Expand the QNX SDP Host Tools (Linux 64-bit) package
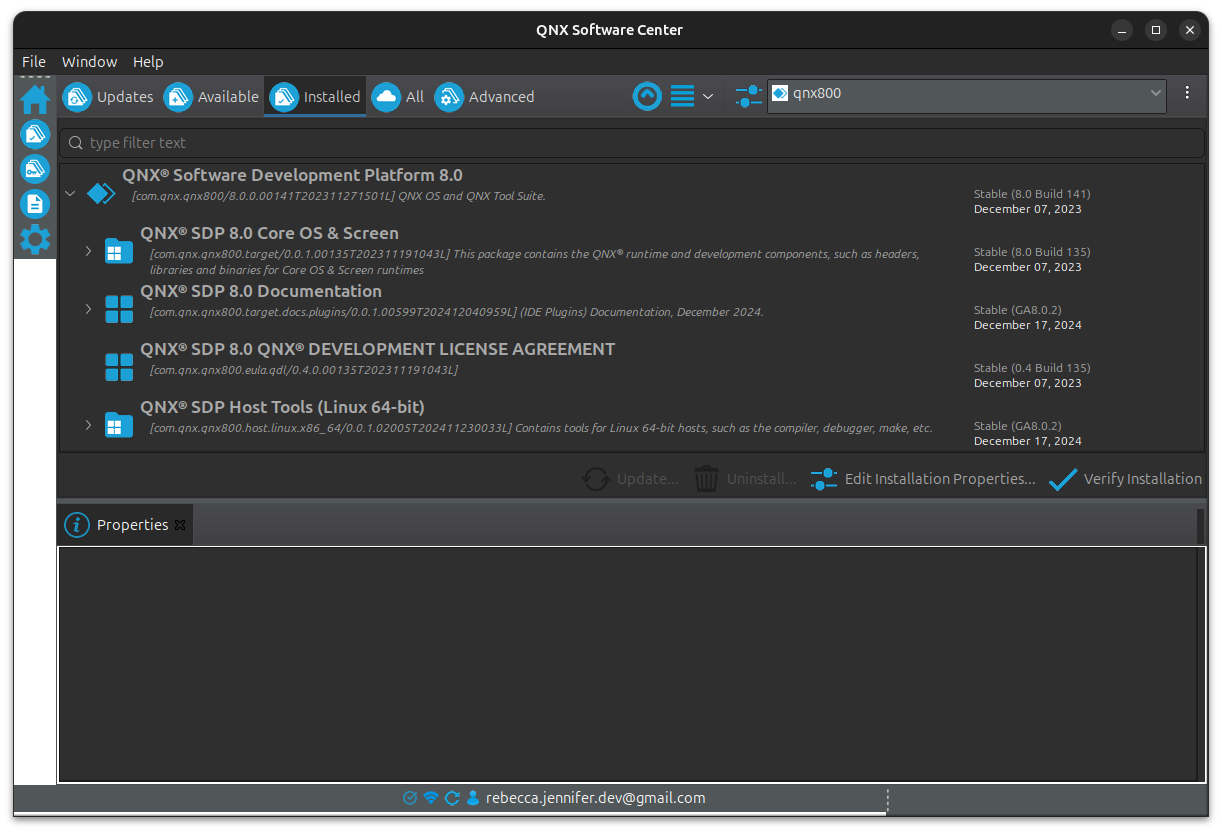This screenshot has height=833, width=1222. click(x=88, y=425)
